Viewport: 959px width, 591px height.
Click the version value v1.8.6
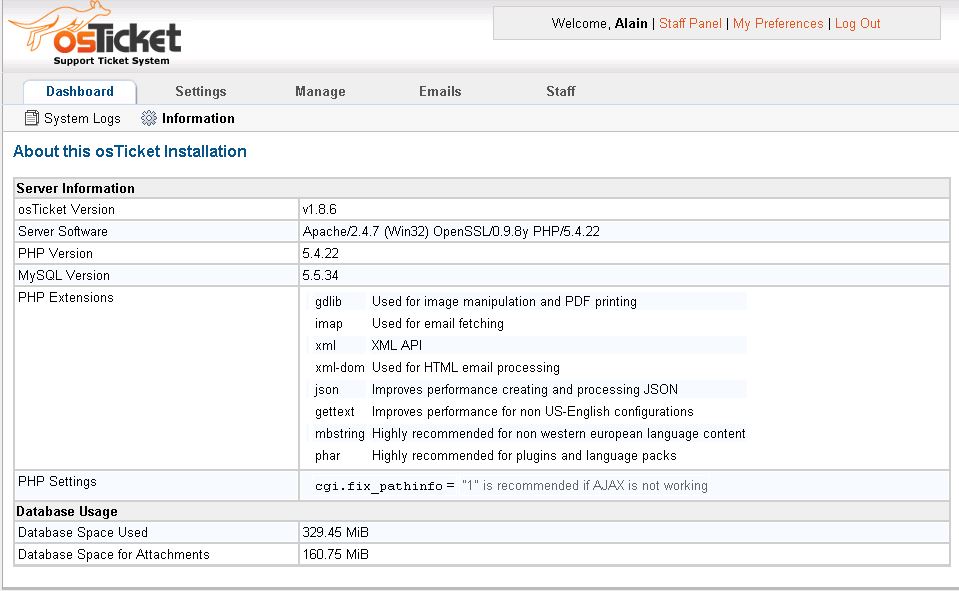click(x=319, y=209)
